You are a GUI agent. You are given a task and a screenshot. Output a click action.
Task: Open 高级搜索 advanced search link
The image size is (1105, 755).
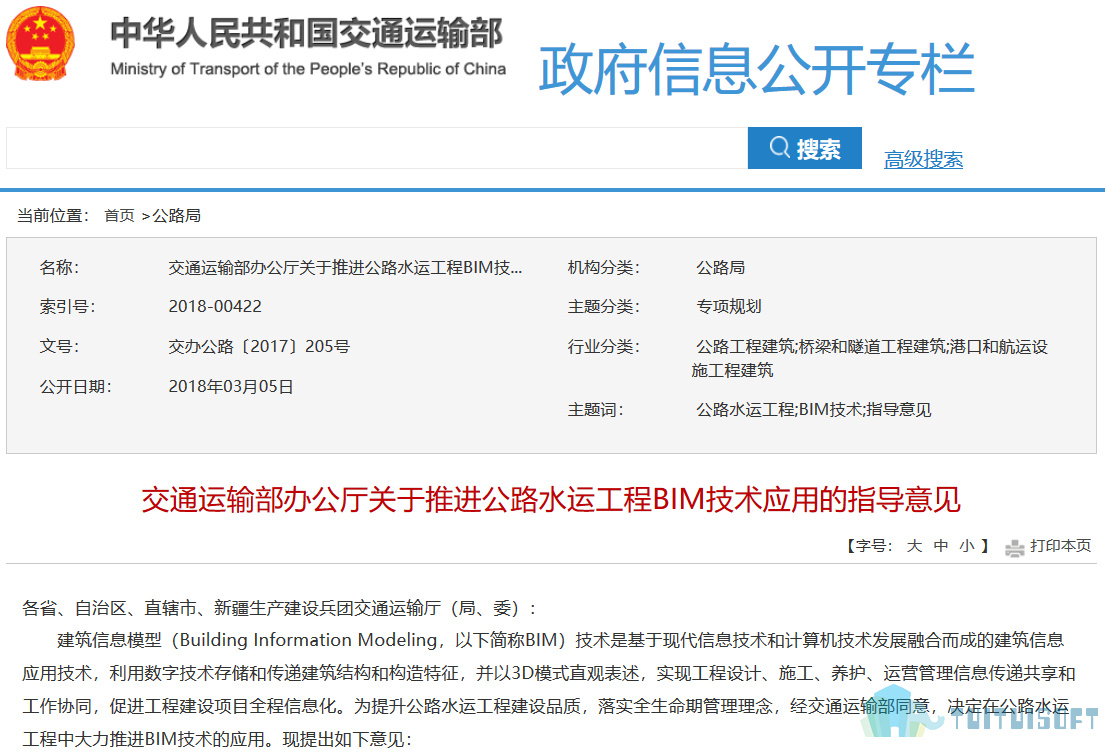point(923,159)
